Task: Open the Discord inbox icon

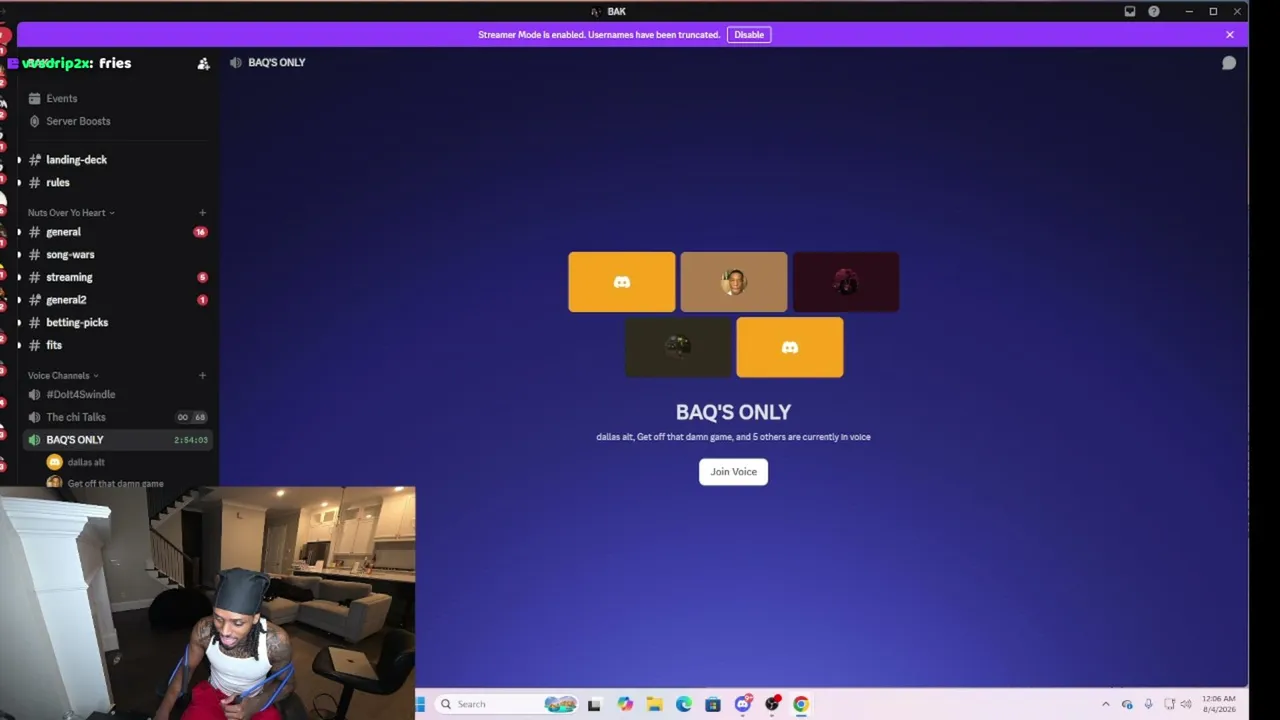Action: point(1130,12)
